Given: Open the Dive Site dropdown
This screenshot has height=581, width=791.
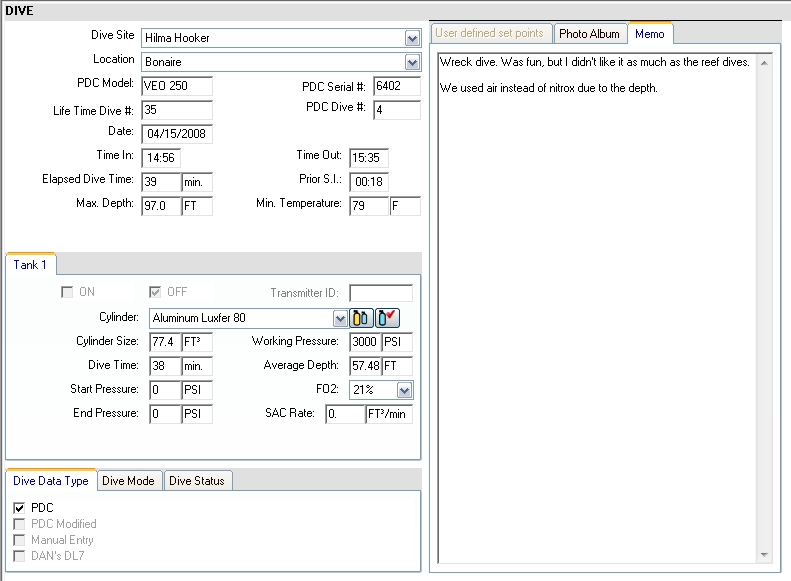Looking at the screenshot, I should pyautogui.click(x=412, y=38).
